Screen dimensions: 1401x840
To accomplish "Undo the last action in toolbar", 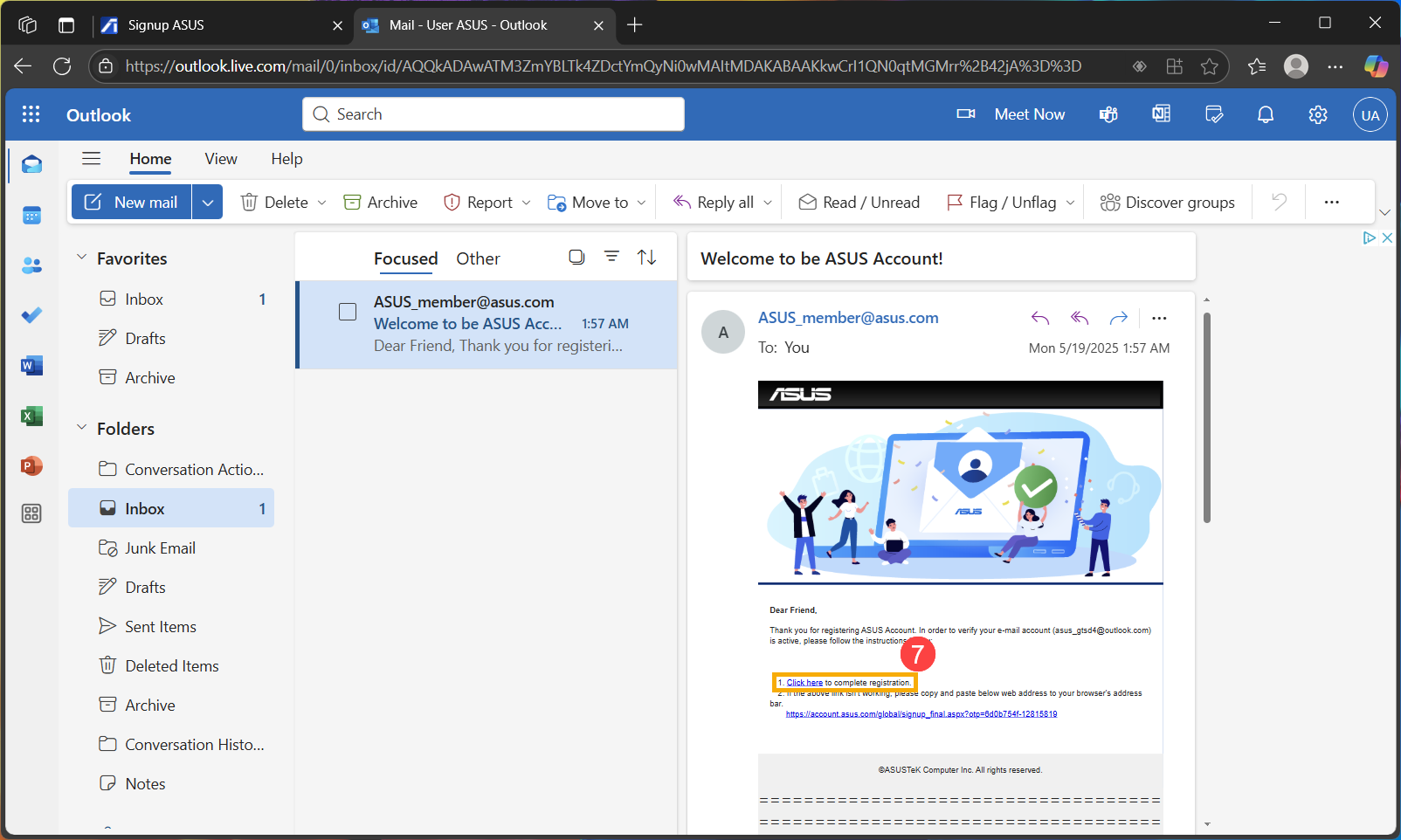I will click(x=1279, y=202).
